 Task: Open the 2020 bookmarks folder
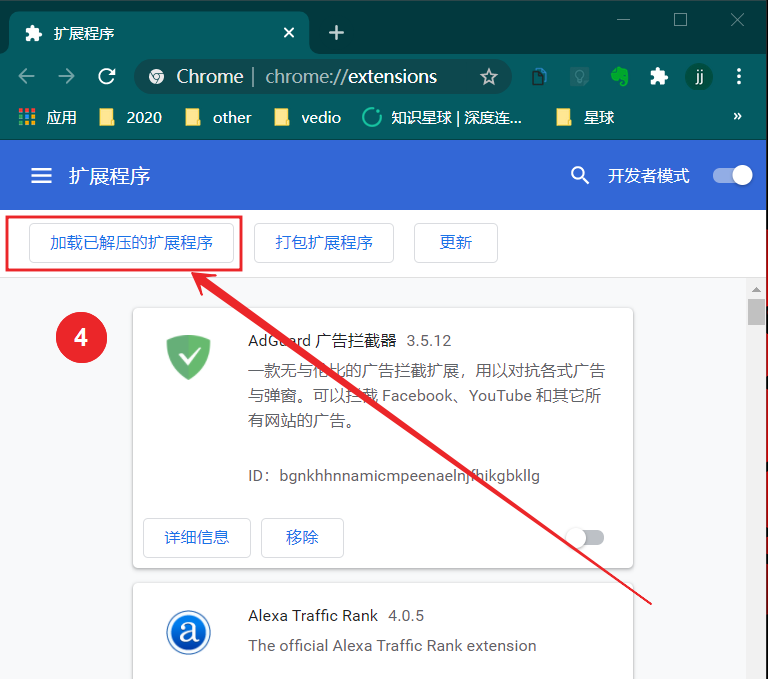click(x=131, y=117)
